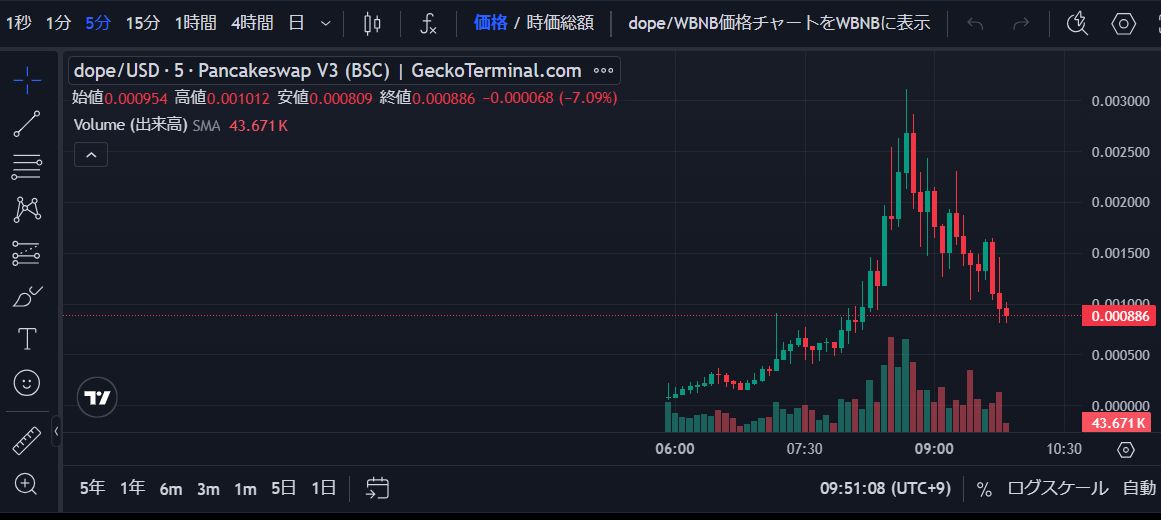Switch to the 4時間 timeframe
Image resolution: width=1161 pixels, height=520 pixels.
click(252, 23)
